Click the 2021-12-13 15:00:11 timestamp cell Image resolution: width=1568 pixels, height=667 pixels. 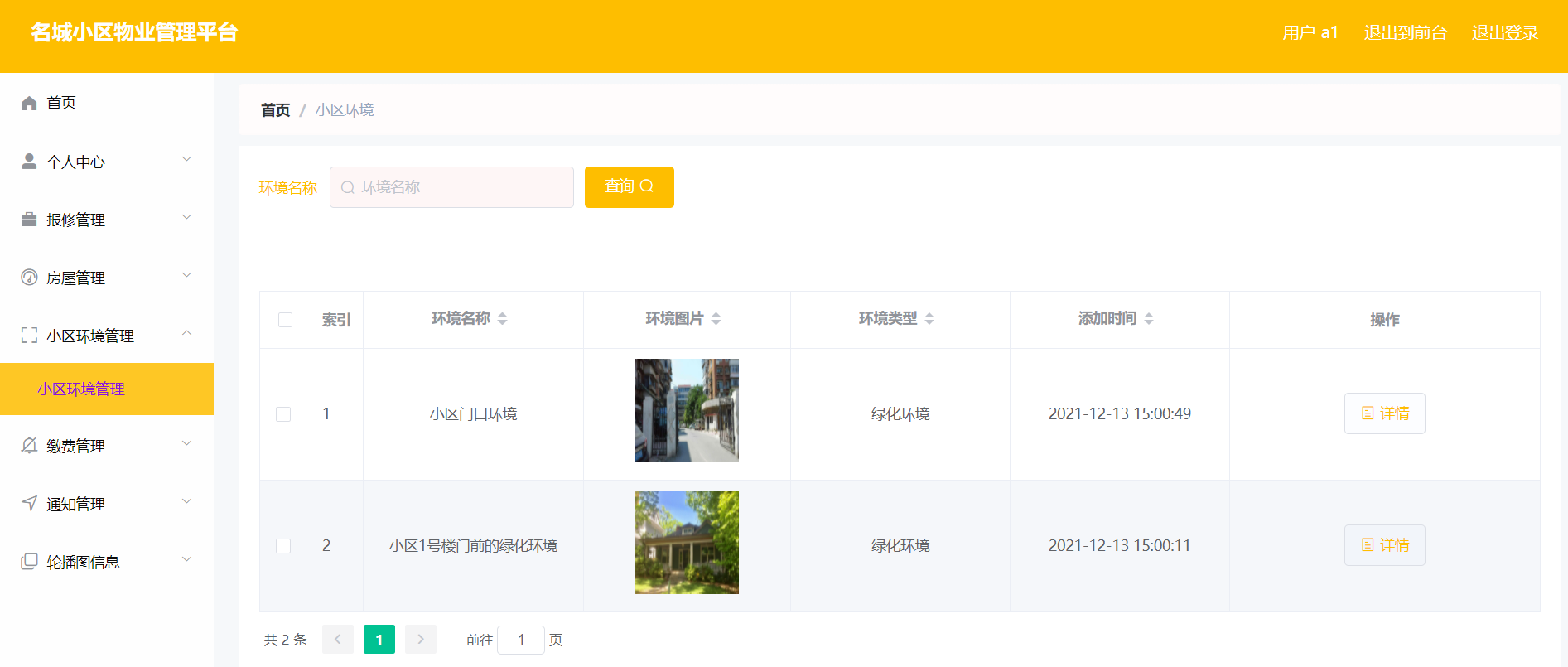click(x=1120, y=545)
